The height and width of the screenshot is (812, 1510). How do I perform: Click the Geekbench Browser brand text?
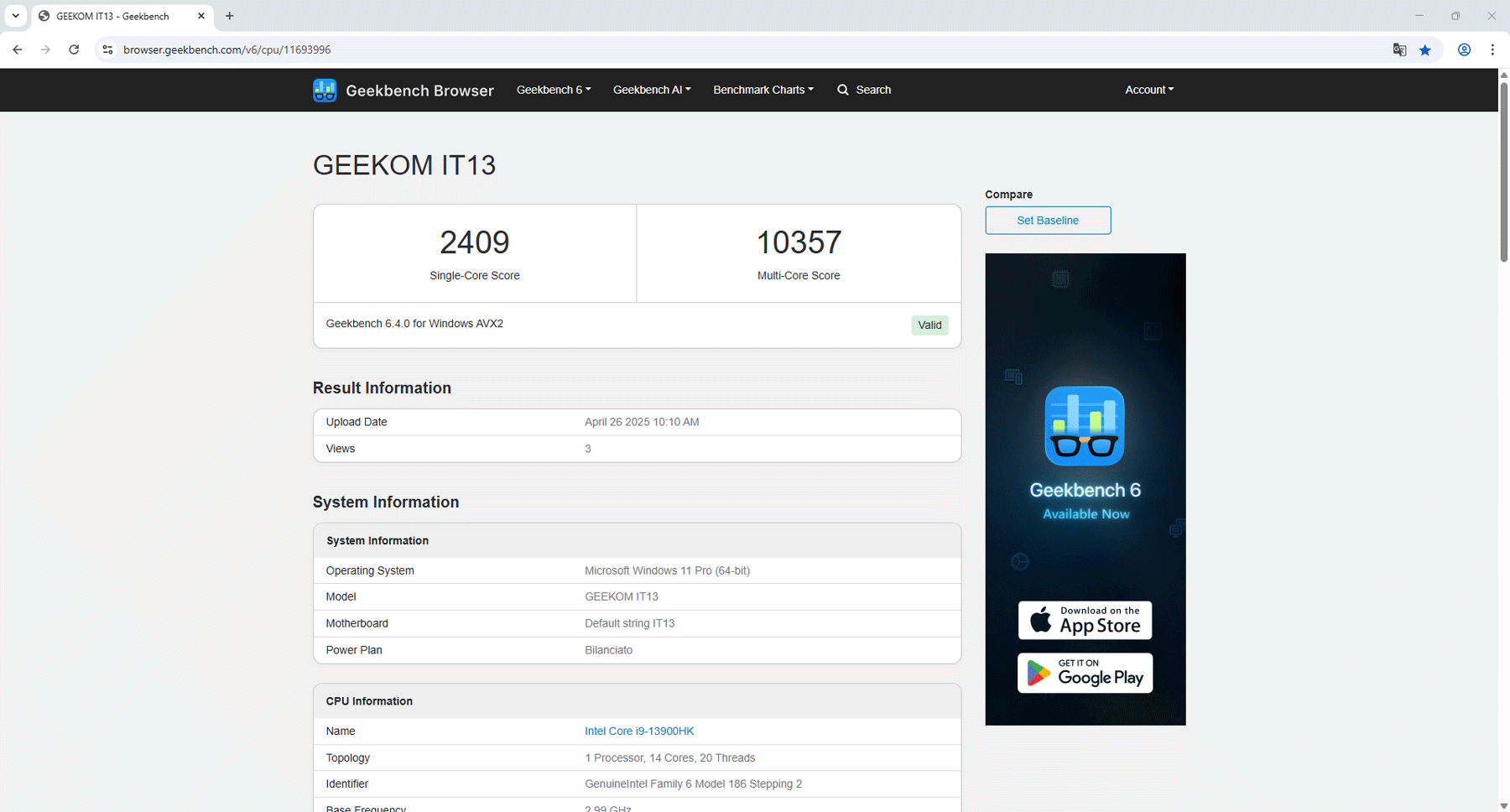pyautogui.click(x=419, y=91)
